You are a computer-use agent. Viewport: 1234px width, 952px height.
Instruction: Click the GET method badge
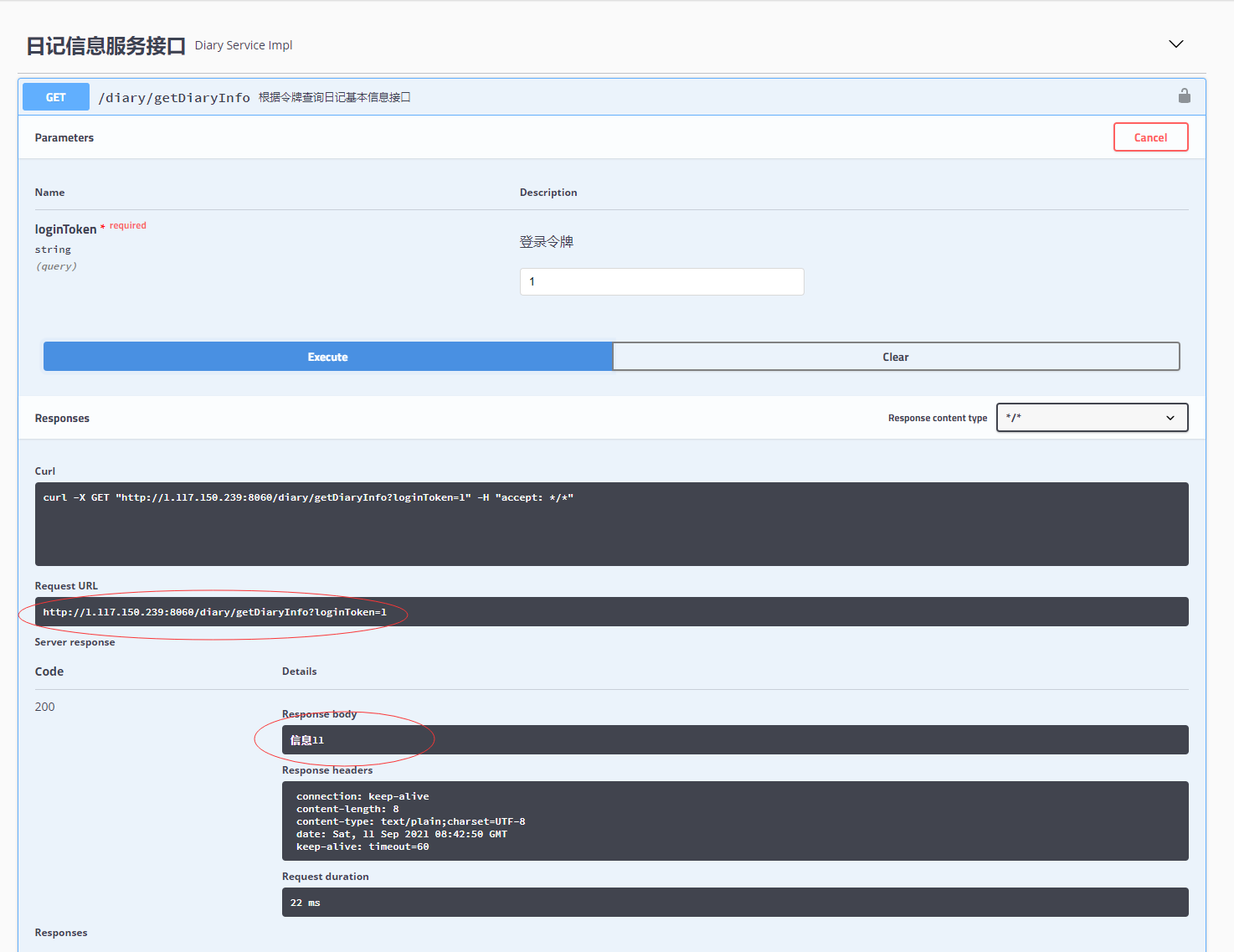[x=56, y=97]
